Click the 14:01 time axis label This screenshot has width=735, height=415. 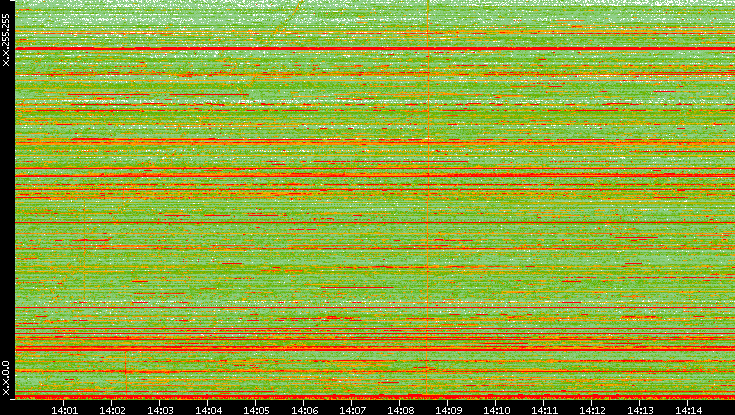(x=64, y=410)
